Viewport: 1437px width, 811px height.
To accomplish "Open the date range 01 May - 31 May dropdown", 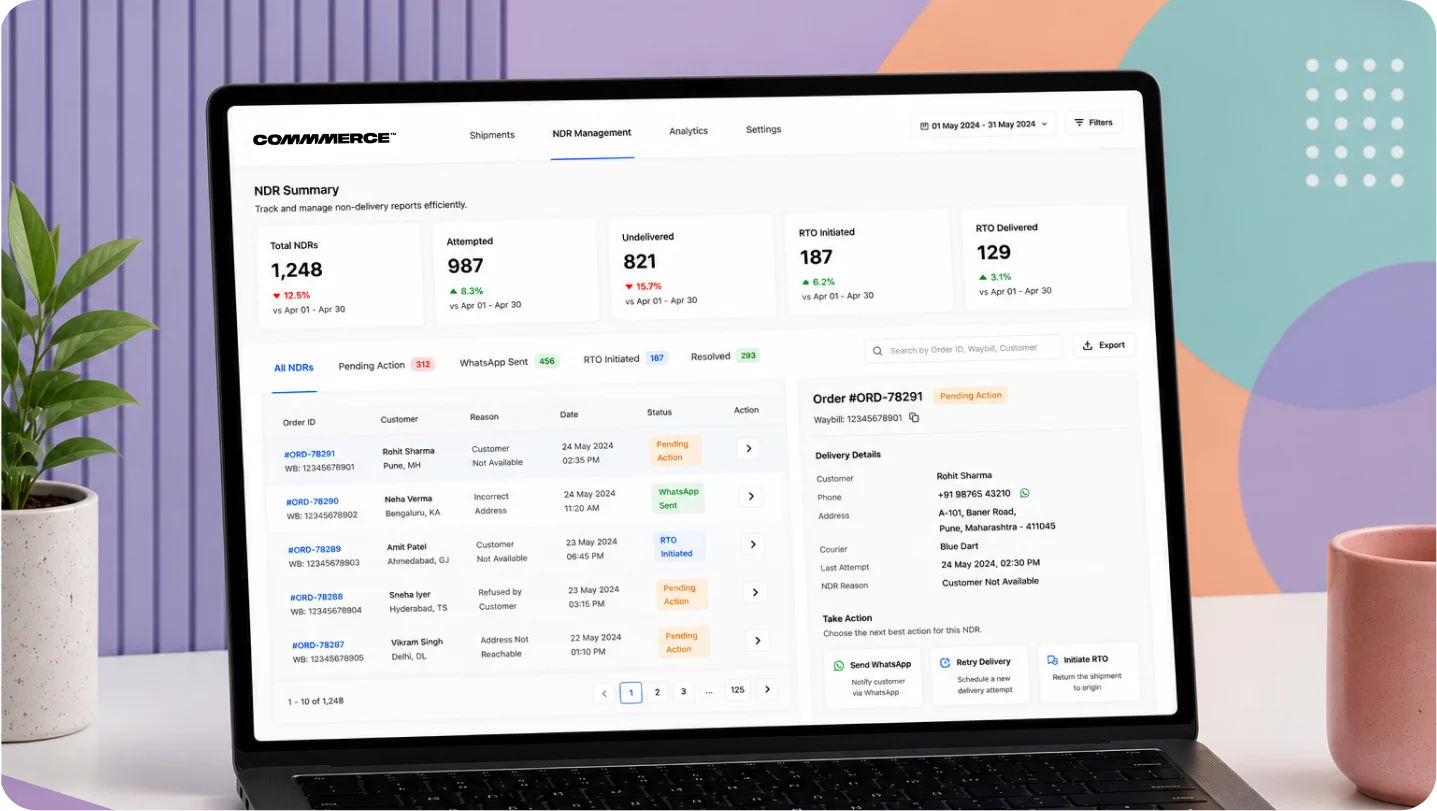I will [983, 125].
